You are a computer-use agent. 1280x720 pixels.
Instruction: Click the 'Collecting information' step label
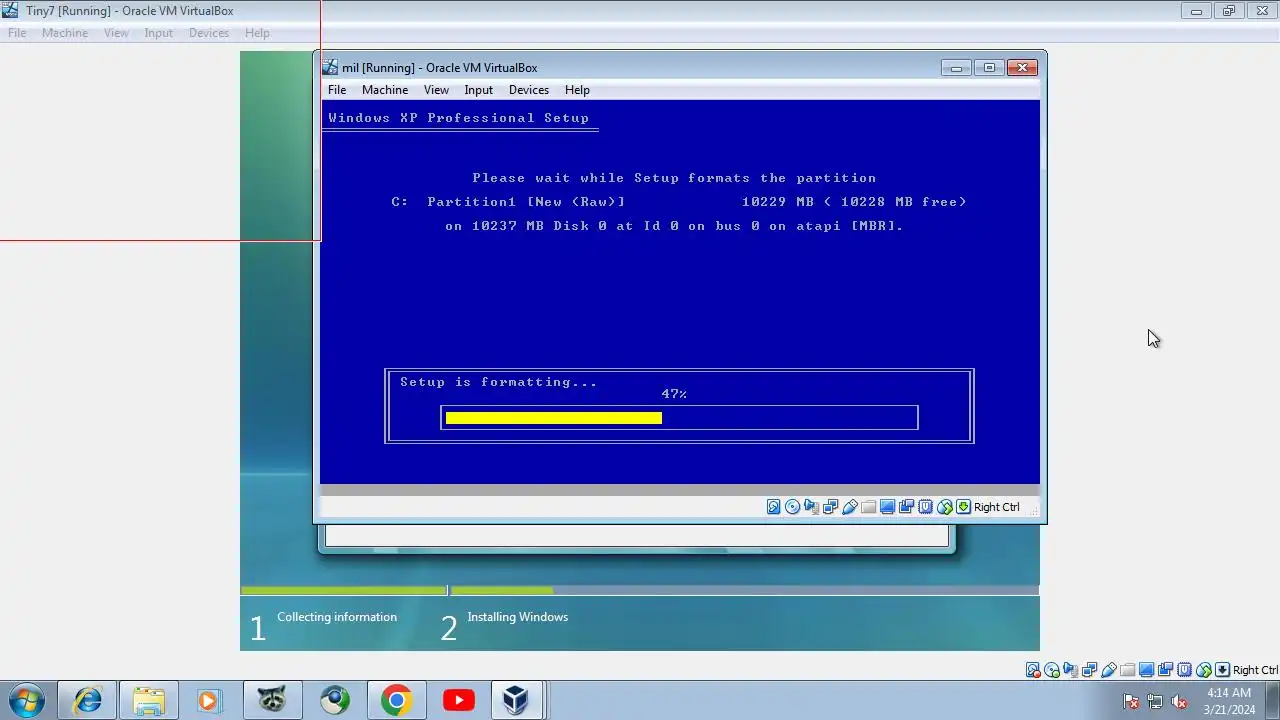337,617
